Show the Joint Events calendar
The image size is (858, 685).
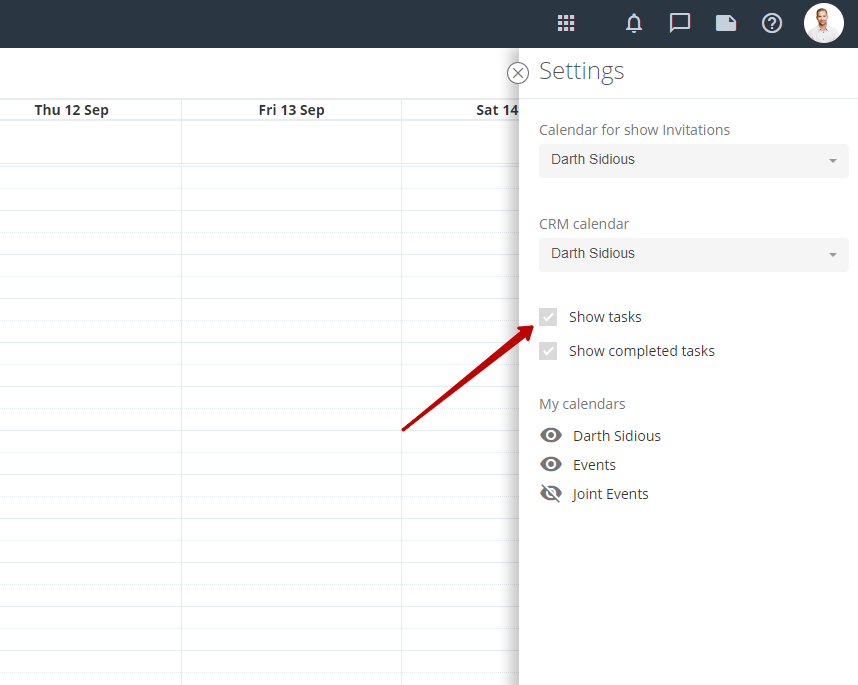tap(550, 493)
